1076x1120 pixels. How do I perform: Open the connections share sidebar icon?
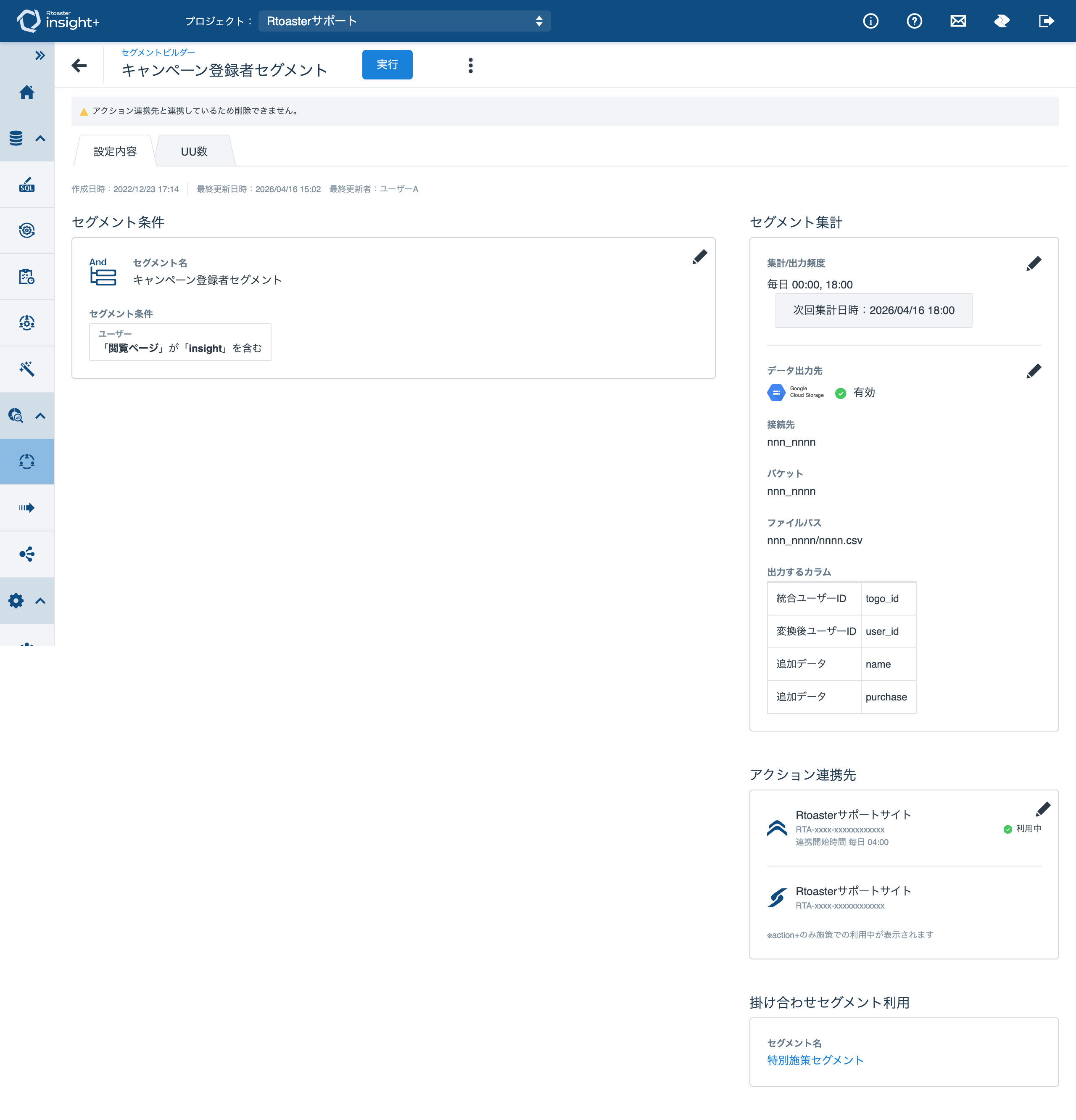pyautogui.click(x=27, y=554)
